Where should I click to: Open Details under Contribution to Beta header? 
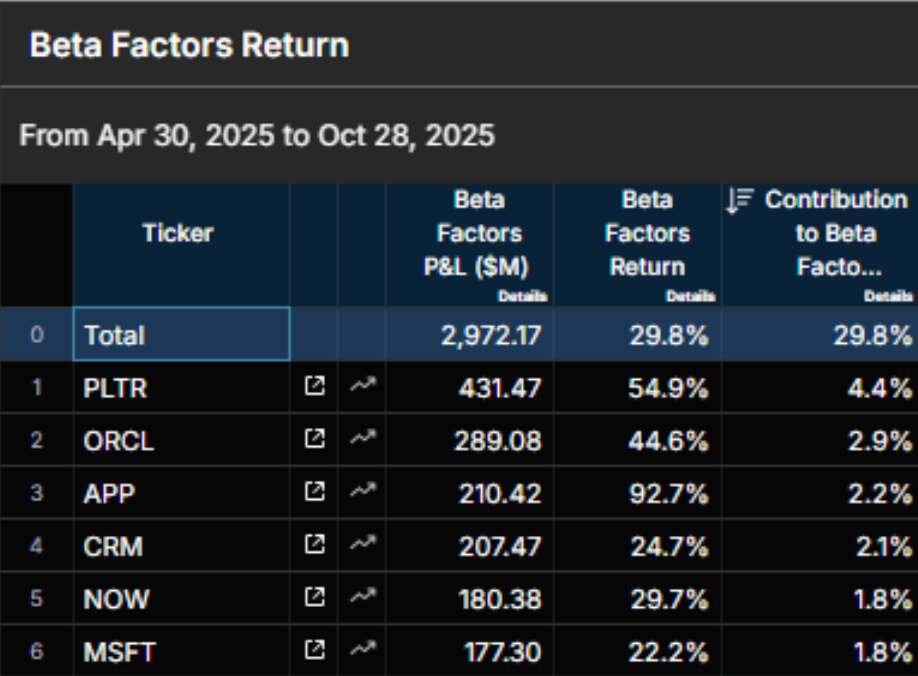[x=888, y=296]
